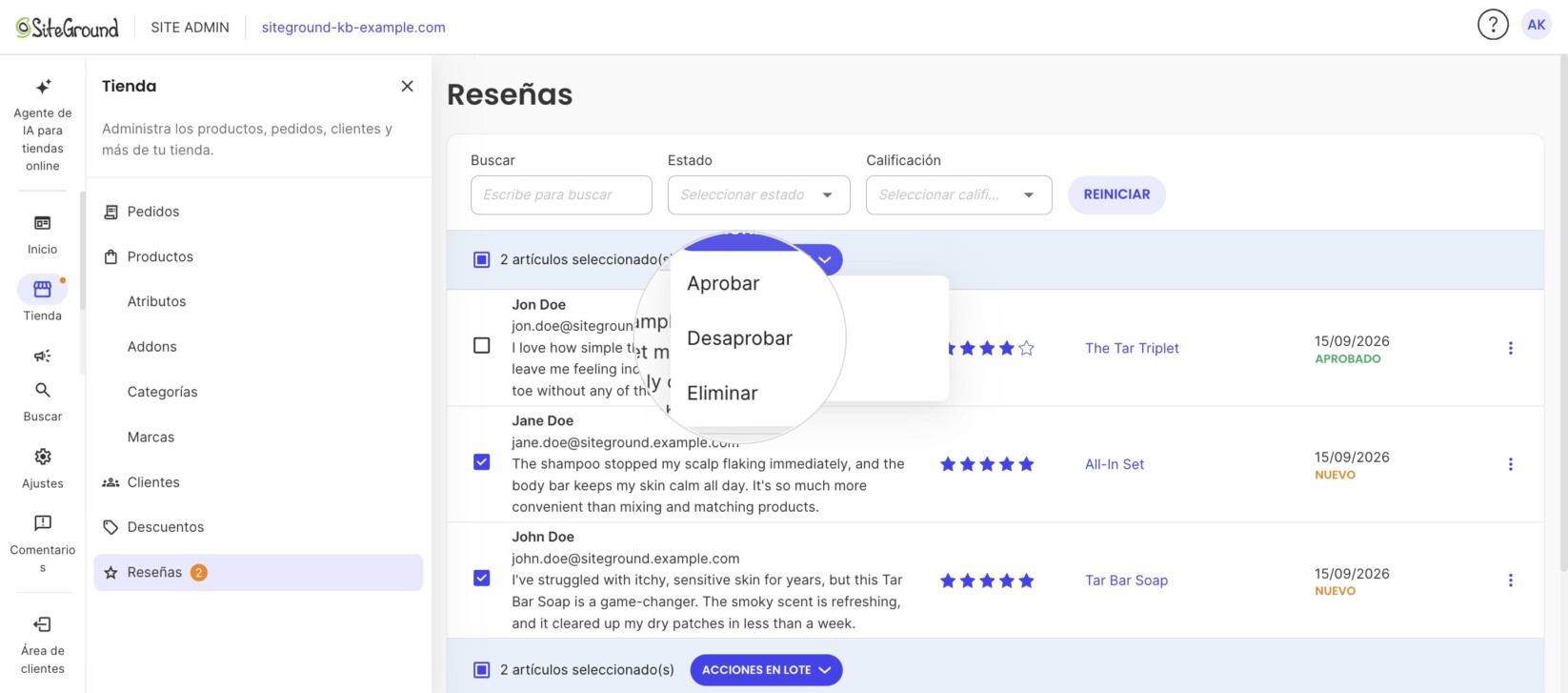Open Buscar magnifier in the sidebar
This screenshot has height=693, width=1568.
[x=42, y=401]
